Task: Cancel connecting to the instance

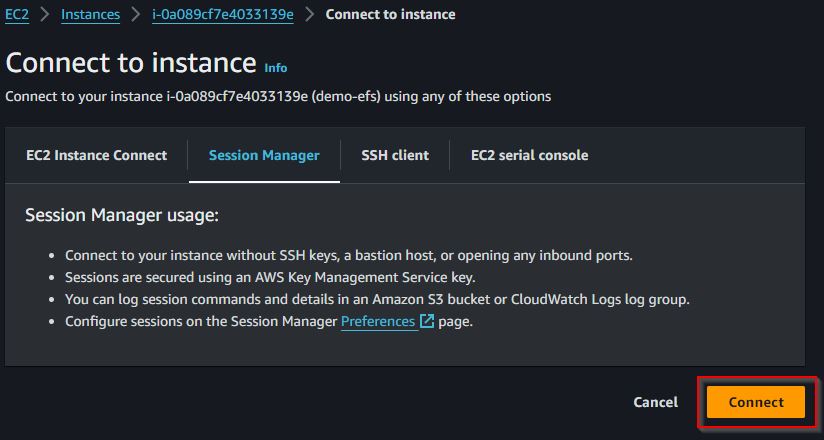Action: point(655,402)
